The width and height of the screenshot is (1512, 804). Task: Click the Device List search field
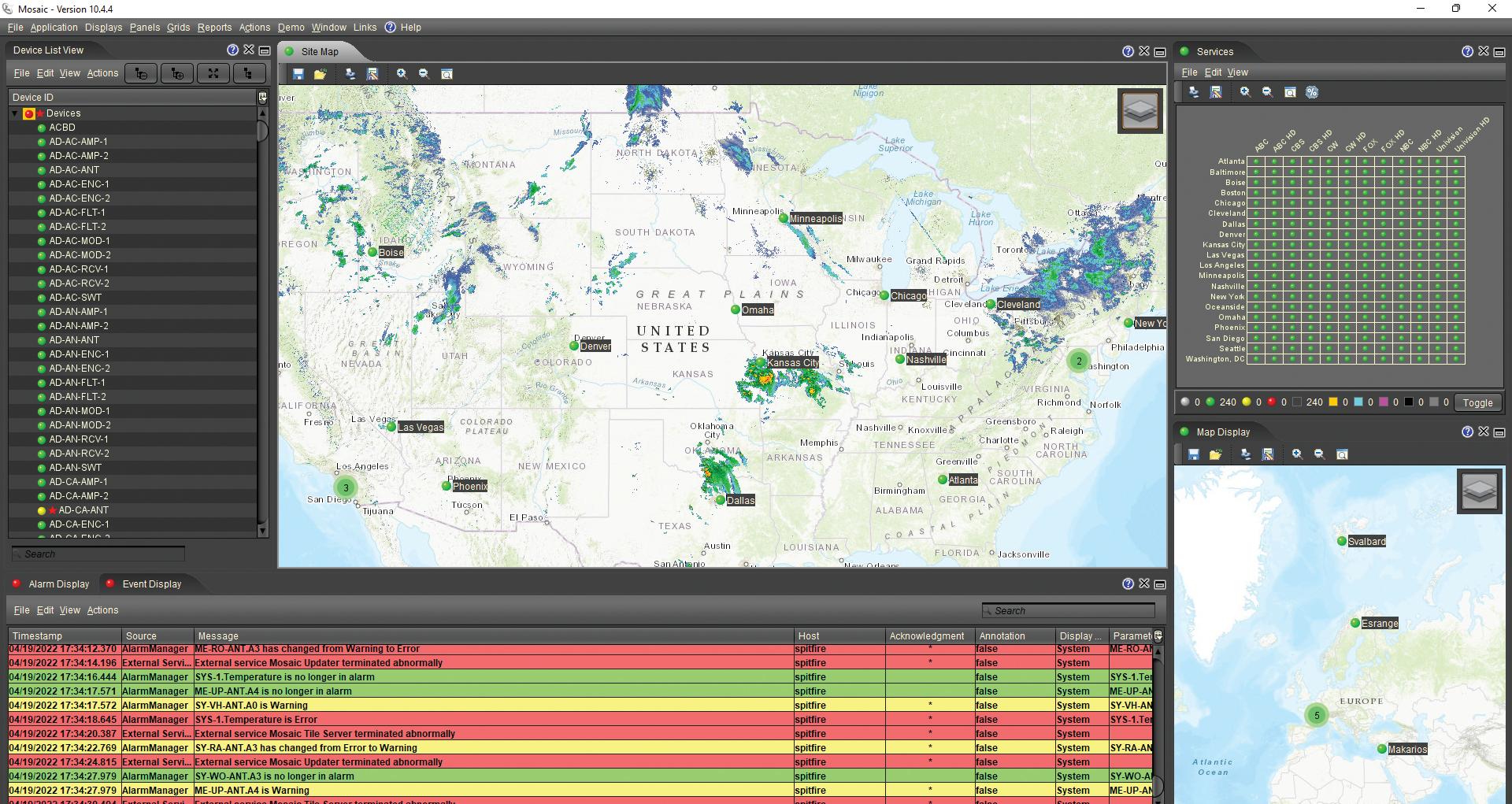[x=98, y=554]
